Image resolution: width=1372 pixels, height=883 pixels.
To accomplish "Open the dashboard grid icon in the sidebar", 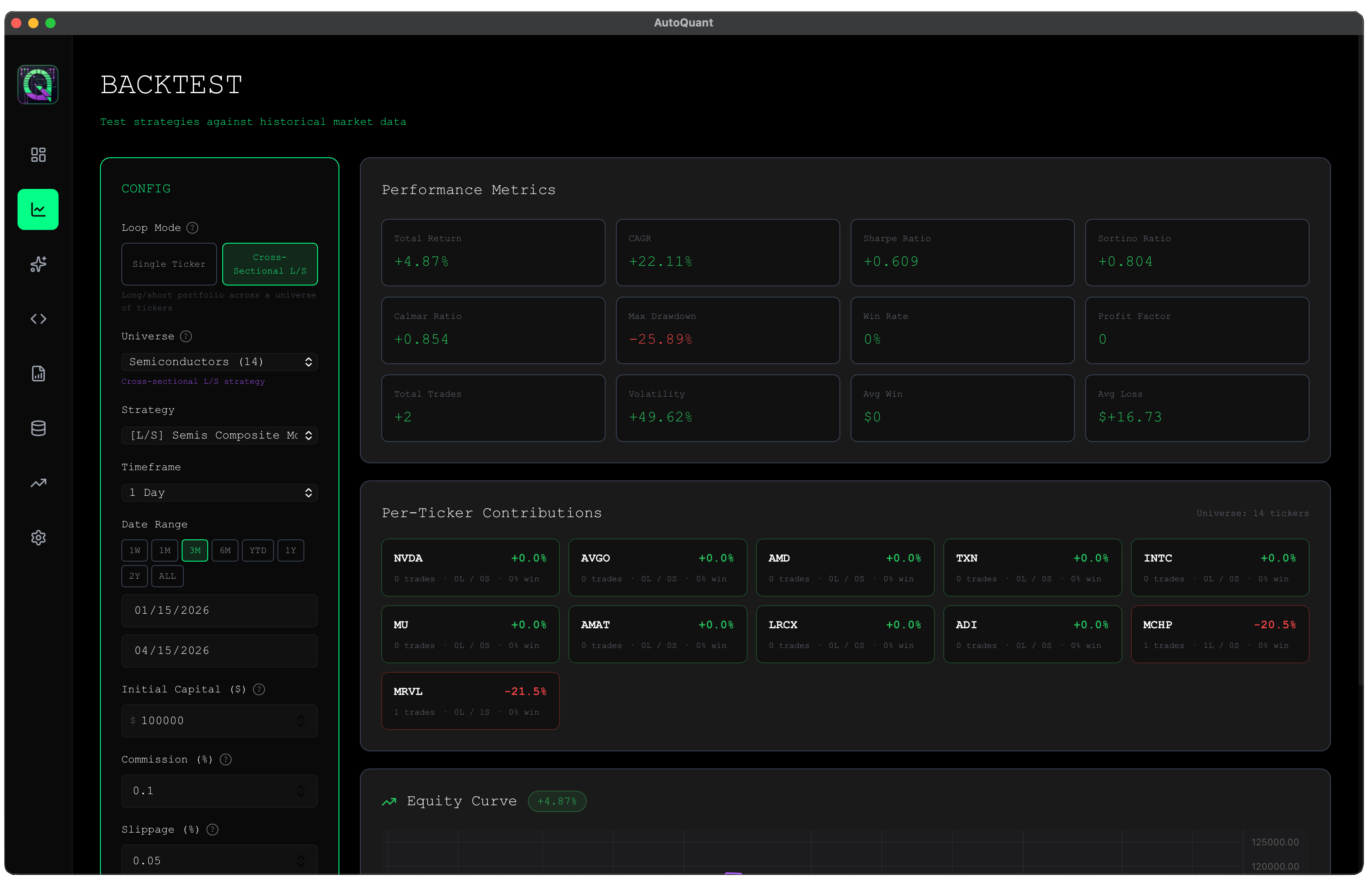I will pyautogui.click(x=38, y=155).
